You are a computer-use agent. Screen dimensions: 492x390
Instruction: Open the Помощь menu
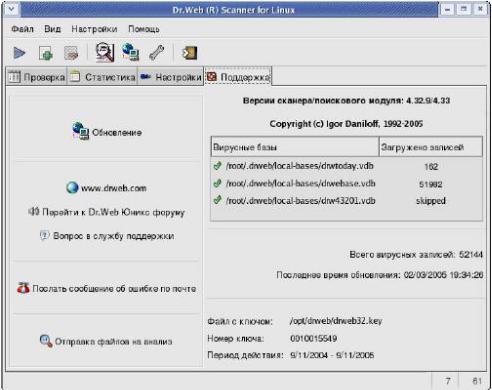tap(144, 29)
